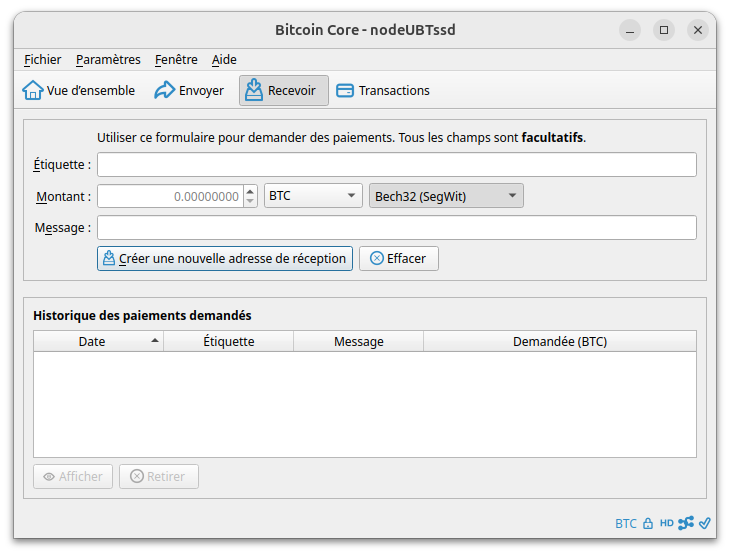Click the wallet encryption lock icon
The width and height of the screenshot is (730, 555).
[648, 523]
